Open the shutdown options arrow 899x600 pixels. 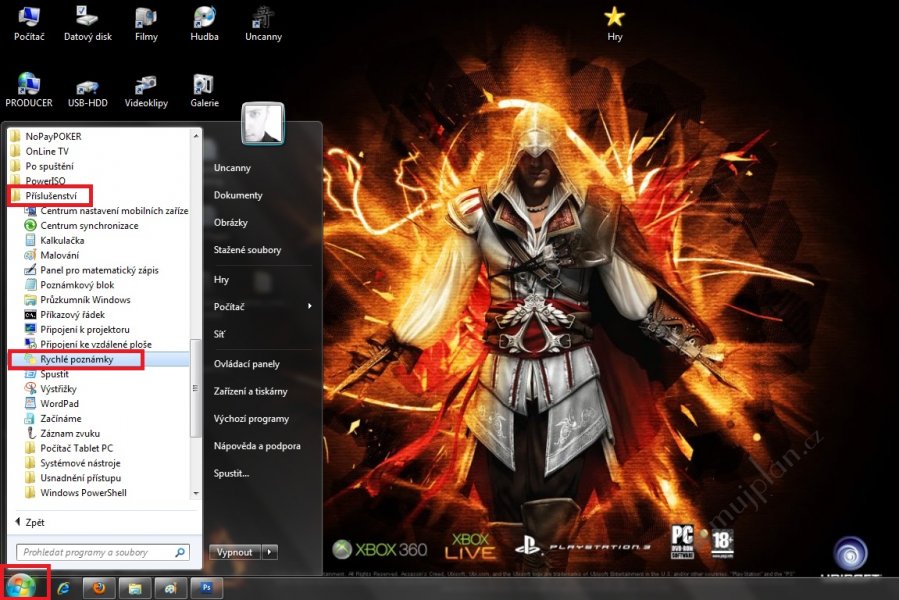(x=269, y=552)
